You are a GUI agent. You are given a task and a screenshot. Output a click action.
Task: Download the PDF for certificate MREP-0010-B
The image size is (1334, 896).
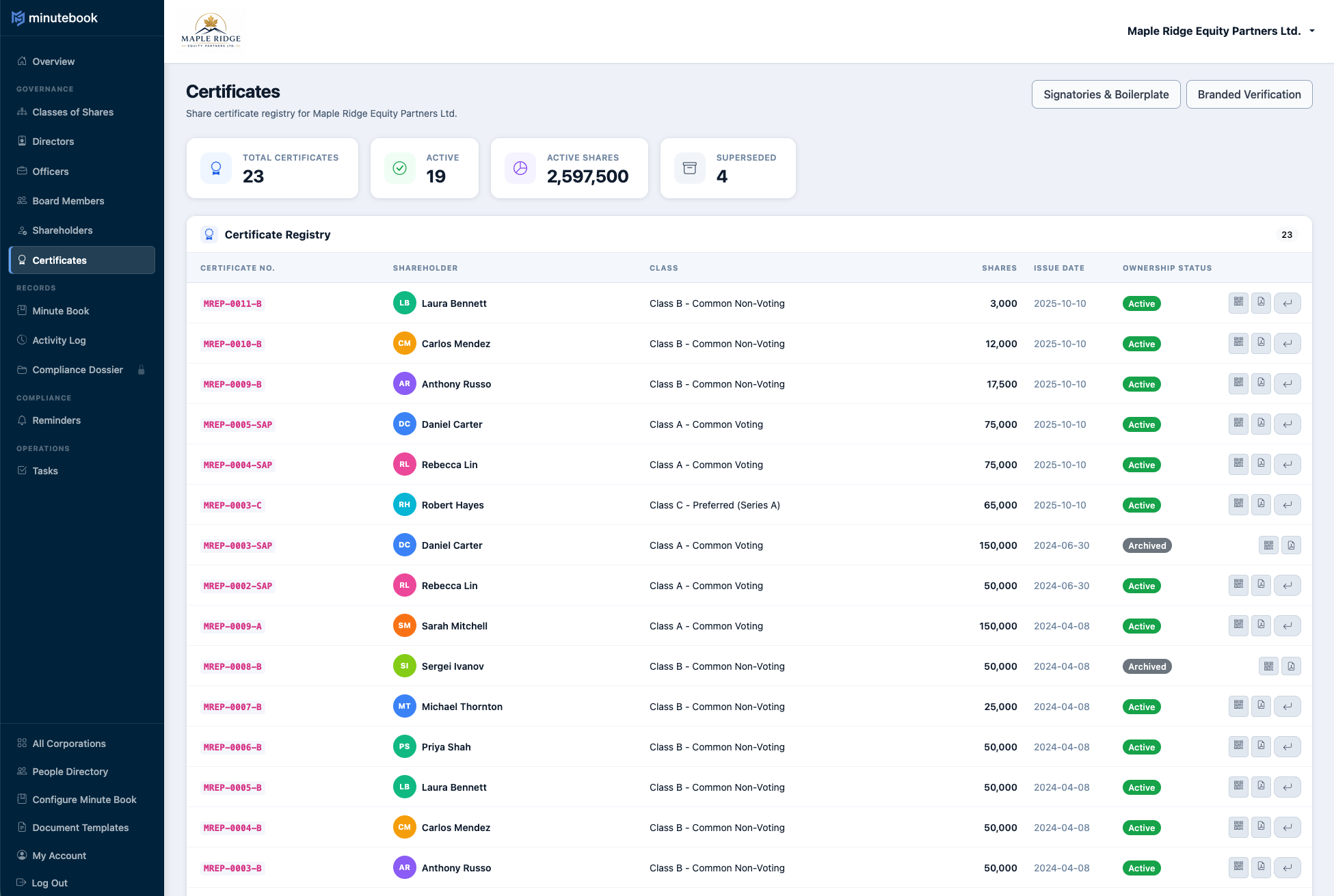coord(1261,343)
